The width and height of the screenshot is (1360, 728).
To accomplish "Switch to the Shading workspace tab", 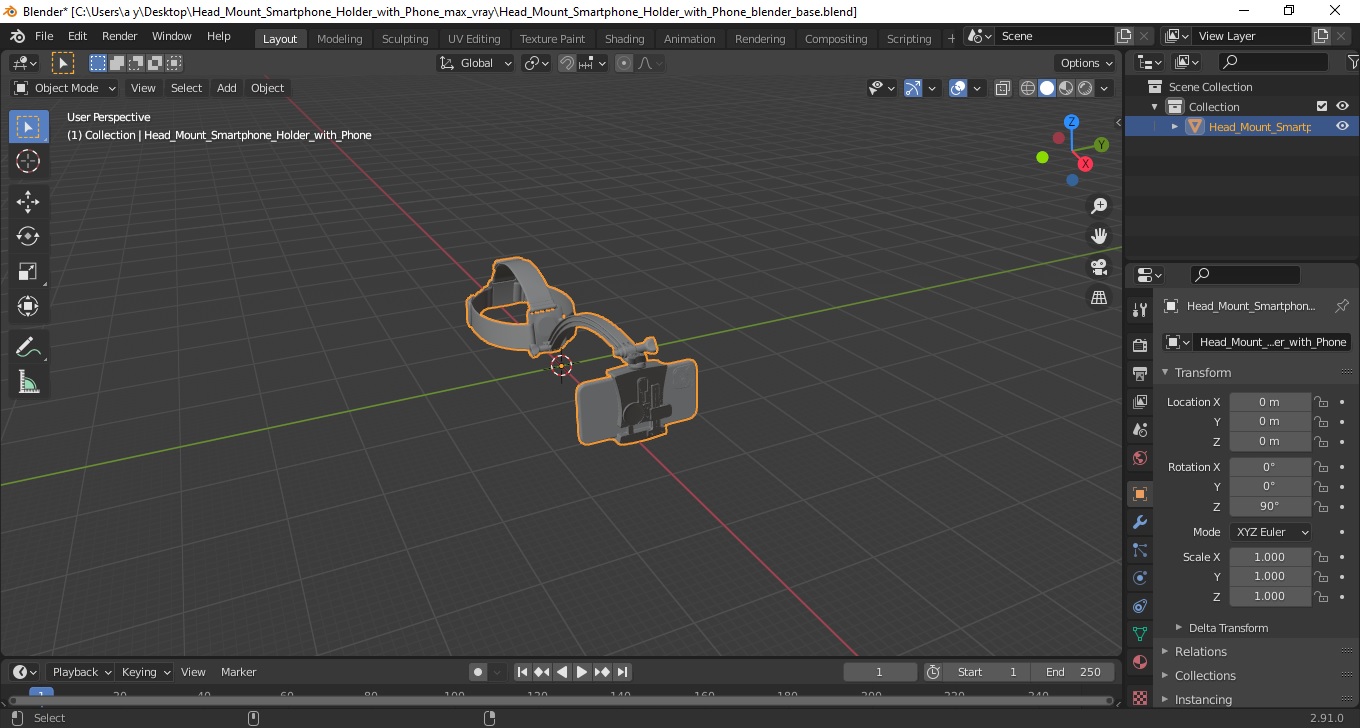I will 624,38.
